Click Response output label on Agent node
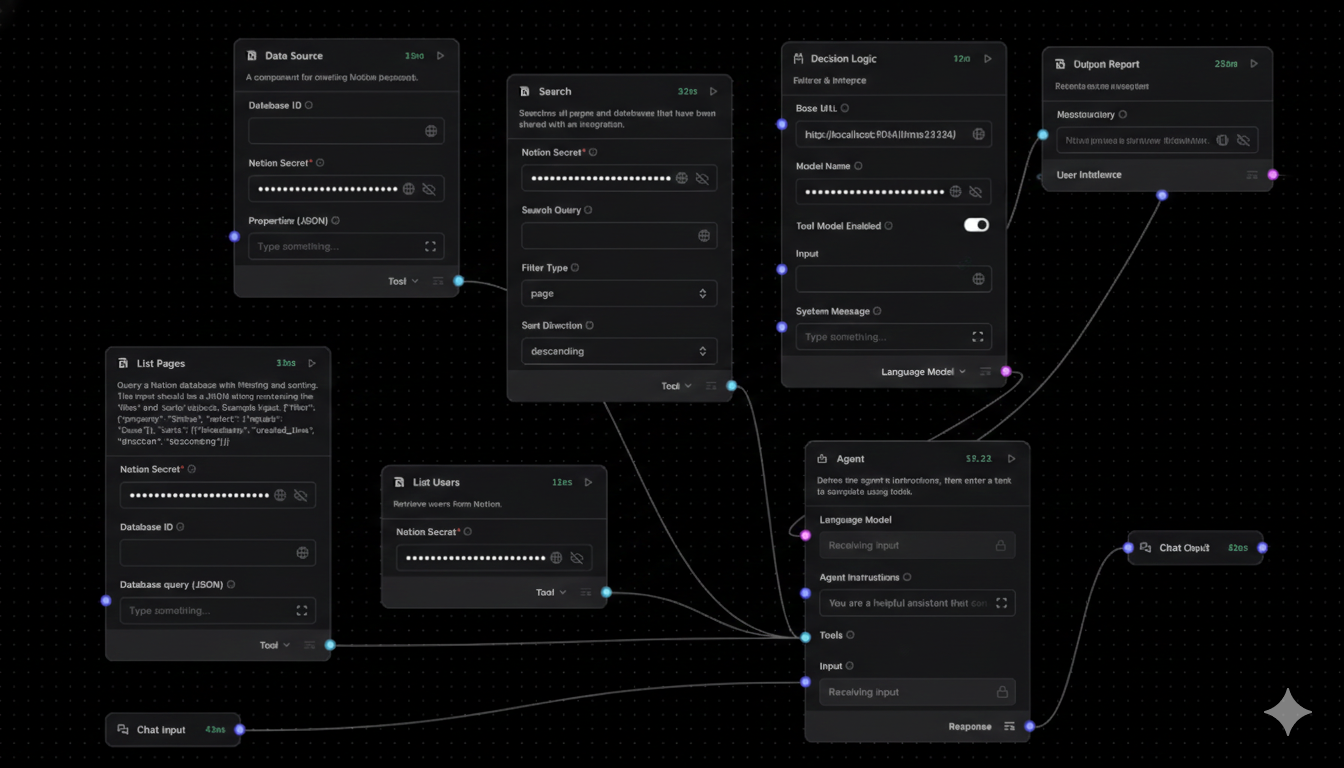The height and width of the screenshot is (768, 1344). [x=969, y=727]
